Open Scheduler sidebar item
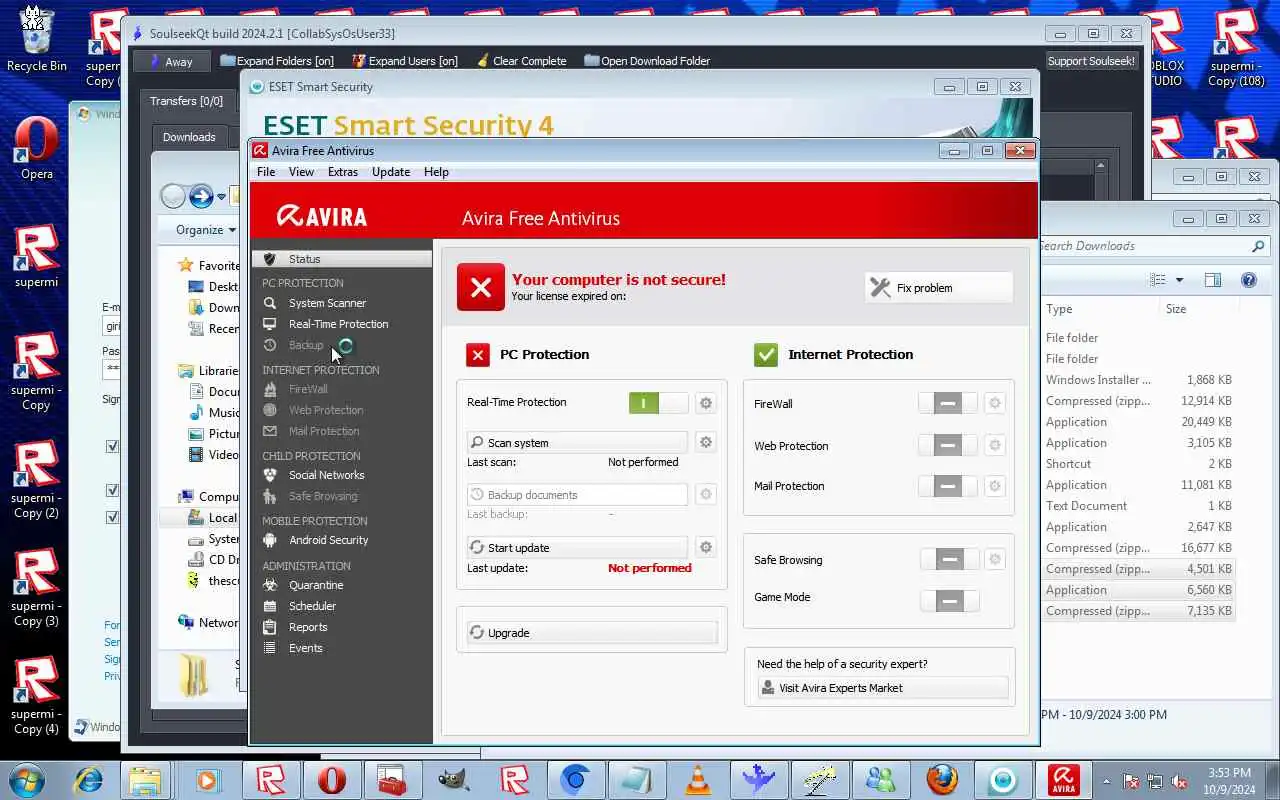 [312, 606]
